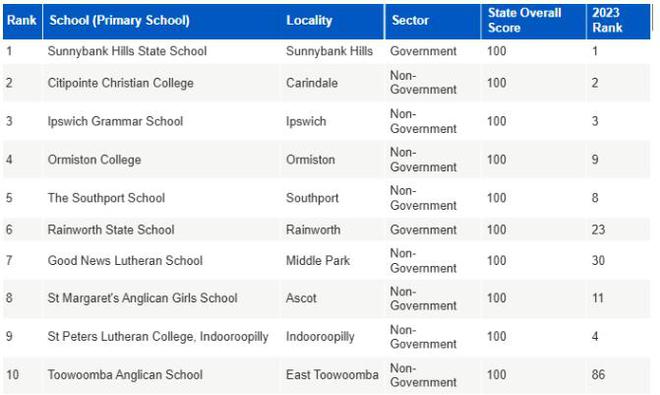The height and width of the screenshot is (395, 660).
Task: Select the Sector column header
Action: pyautogui.click(x=410, y=20)
